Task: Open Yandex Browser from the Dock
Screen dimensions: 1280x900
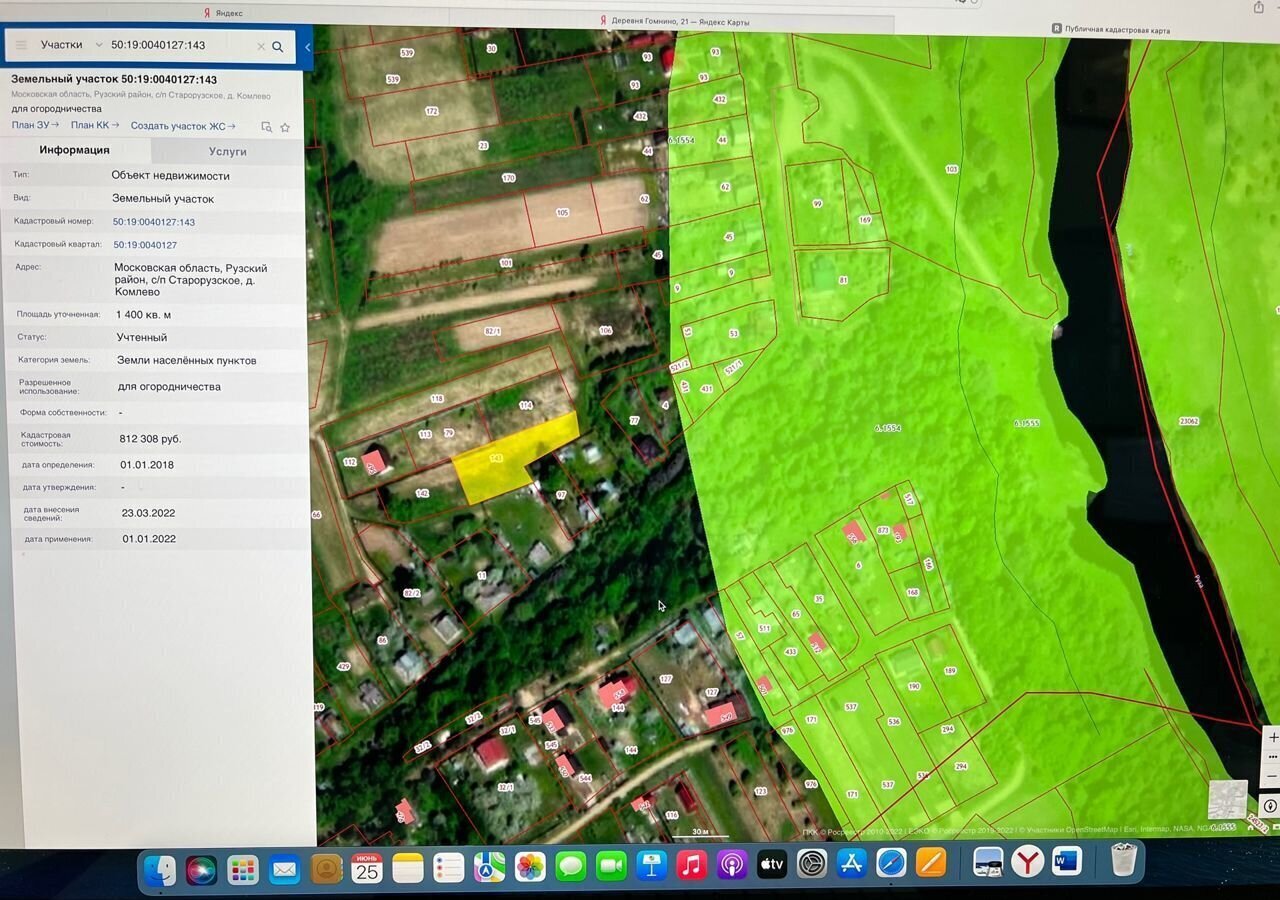Action: tap(1027, 860)
